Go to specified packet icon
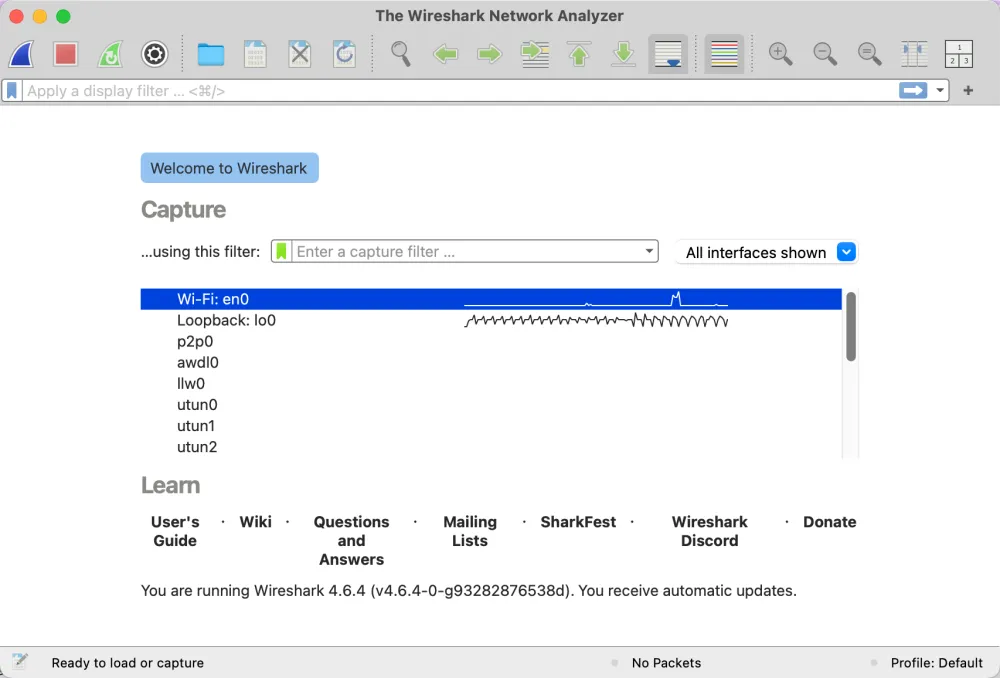This screenshot has height=678, width=1000. (534, 54)
